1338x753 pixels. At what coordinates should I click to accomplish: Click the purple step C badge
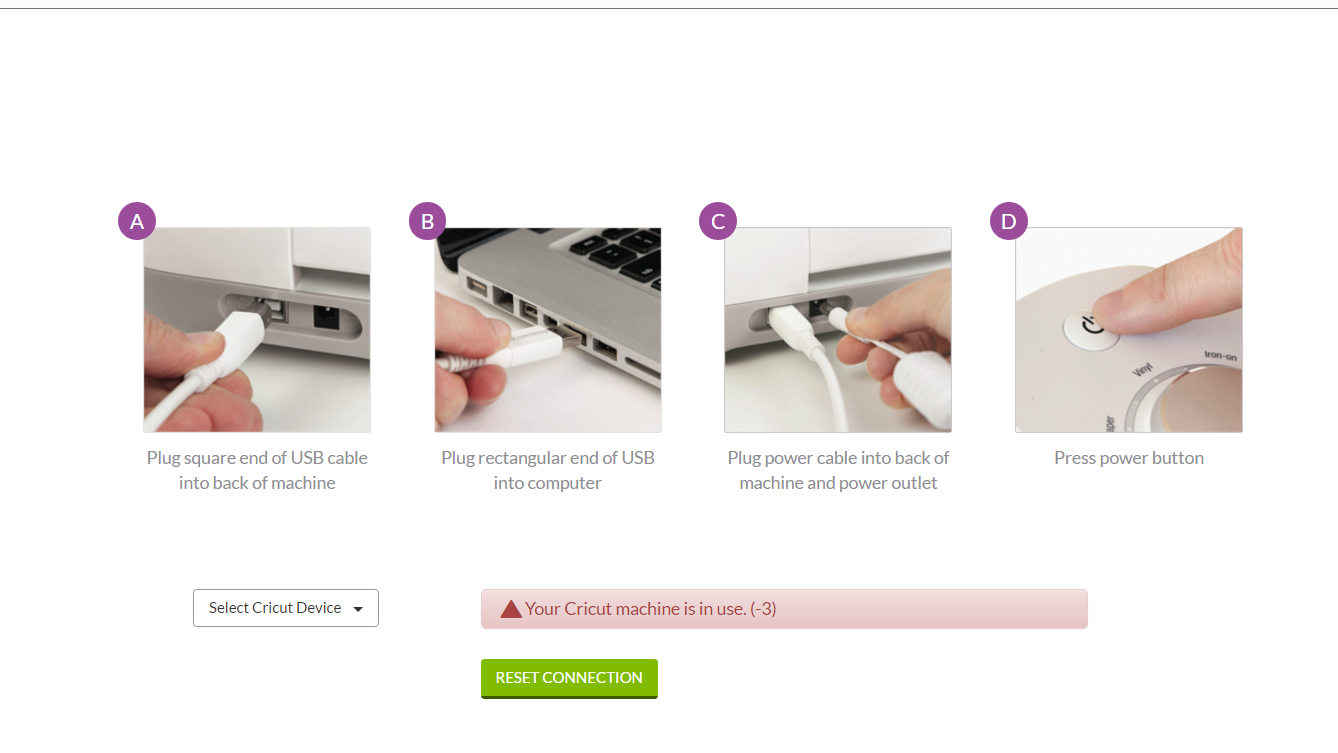[718, 221]
